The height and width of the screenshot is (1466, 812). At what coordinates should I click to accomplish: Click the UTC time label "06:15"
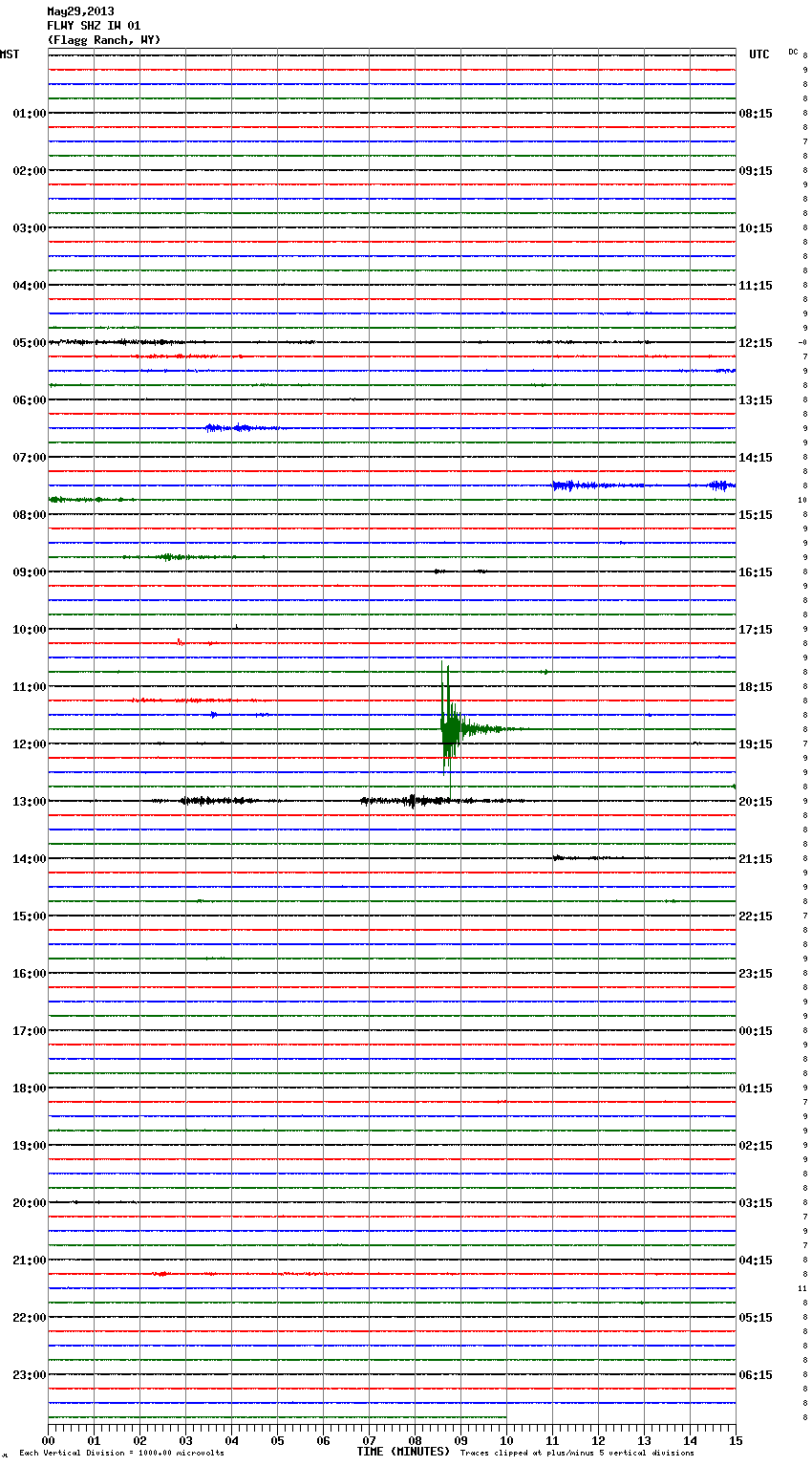click(756, 1375)
